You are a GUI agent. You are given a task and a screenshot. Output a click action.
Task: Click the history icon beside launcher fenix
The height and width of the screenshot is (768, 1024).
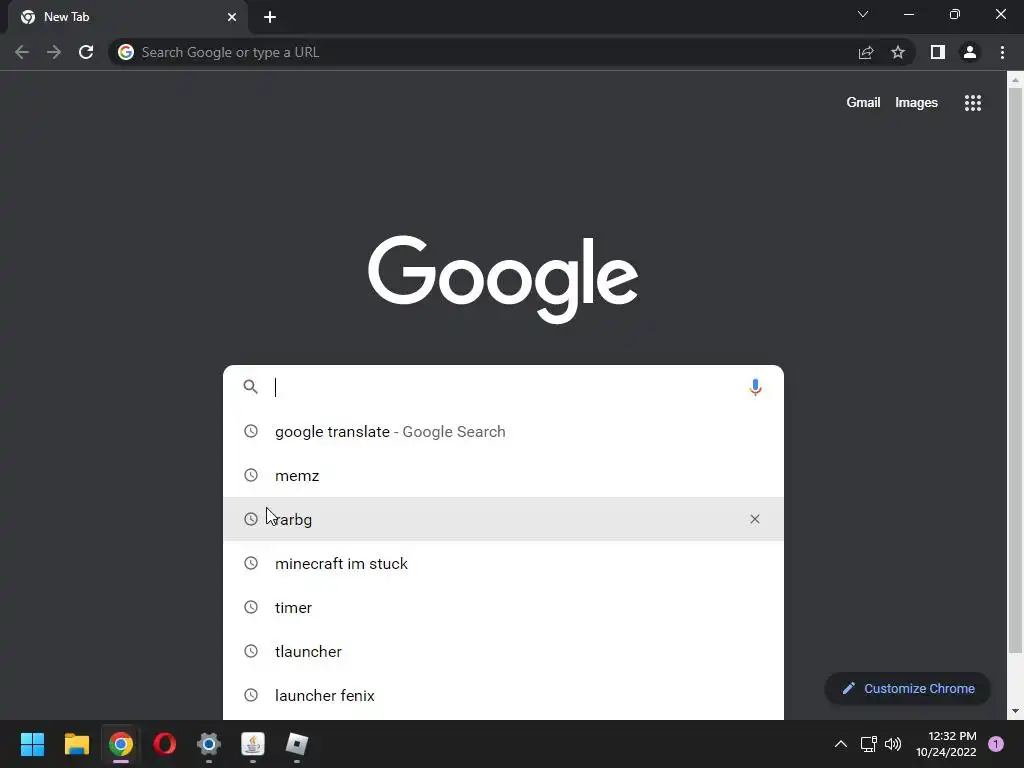(x=251, y=696)
